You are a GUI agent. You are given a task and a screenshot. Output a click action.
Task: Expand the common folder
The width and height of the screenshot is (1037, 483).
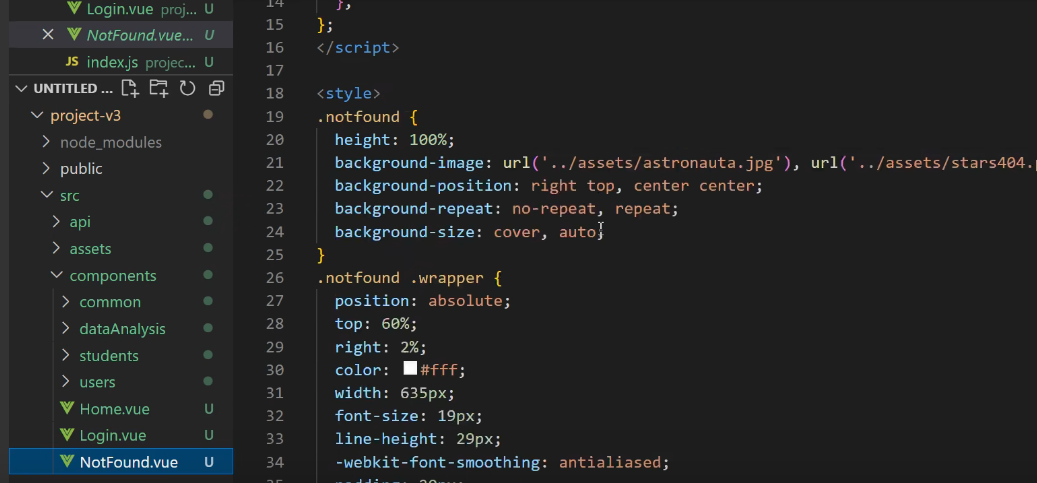[65, 302]
